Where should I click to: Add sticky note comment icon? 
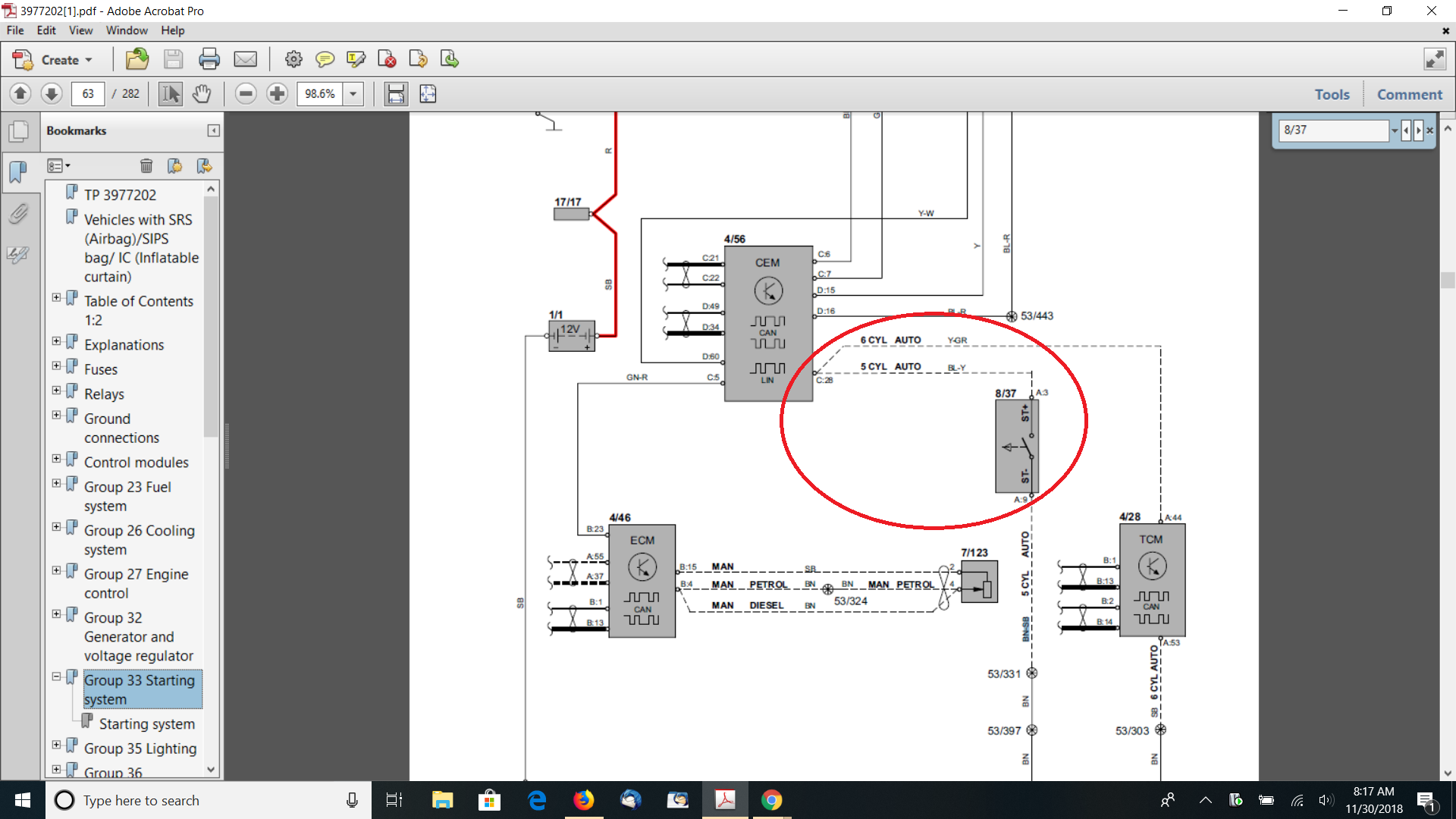point(325,59)
